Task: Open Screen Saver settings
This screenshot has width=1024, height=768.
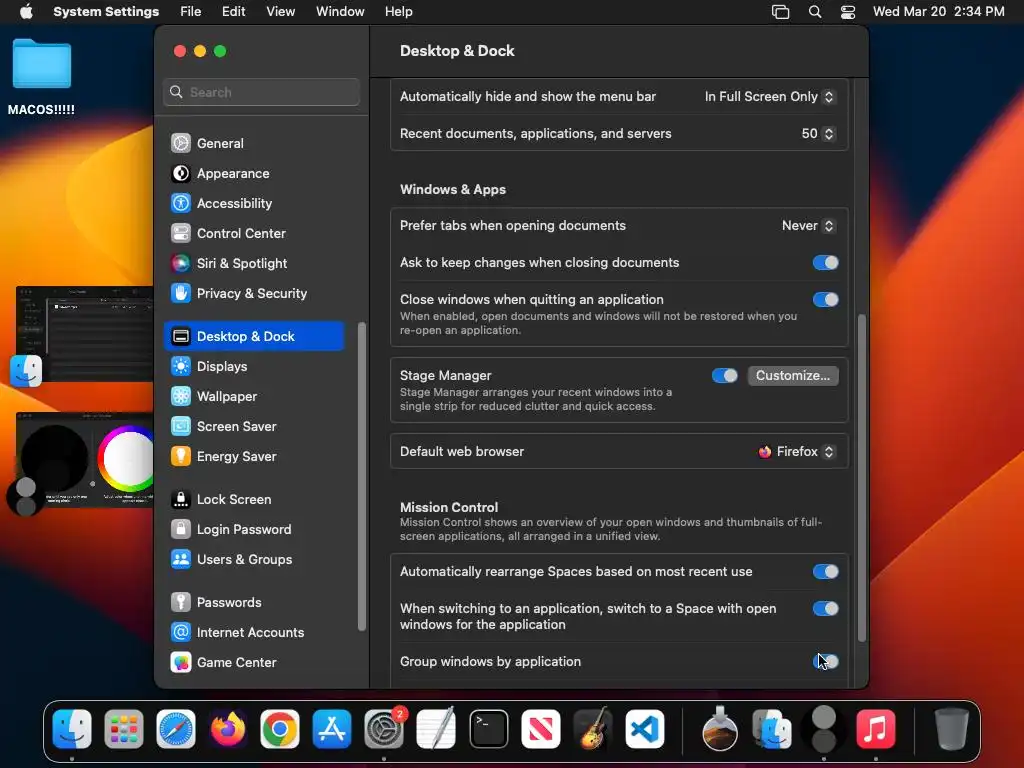Action: [x=253, y=426]
